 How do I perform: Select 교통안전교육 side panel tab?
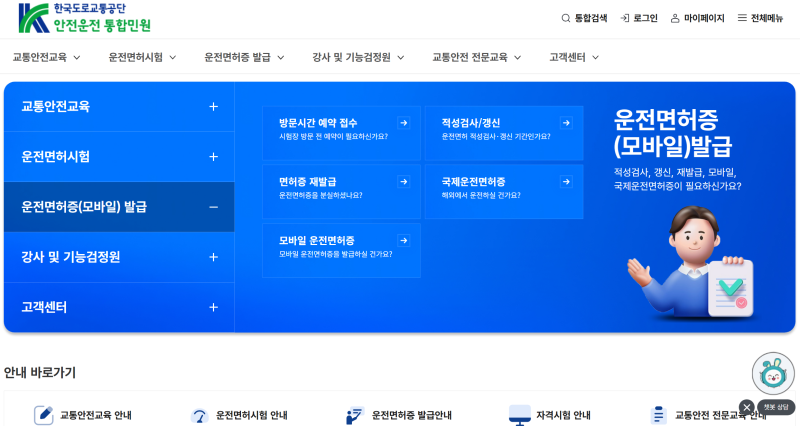click(x=119, y=107)
